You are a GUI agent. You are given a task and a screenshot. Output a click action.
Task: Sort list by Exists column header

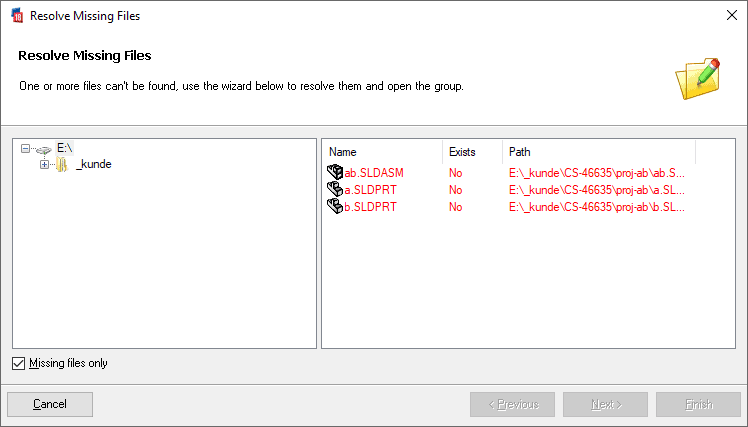point(472,152)
